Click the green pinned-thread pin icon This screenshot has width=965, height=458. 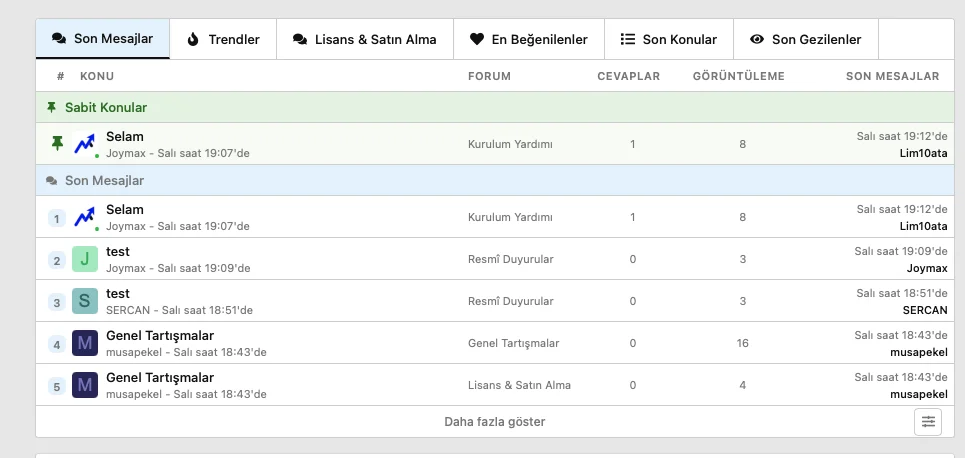[x=56, y=144]
